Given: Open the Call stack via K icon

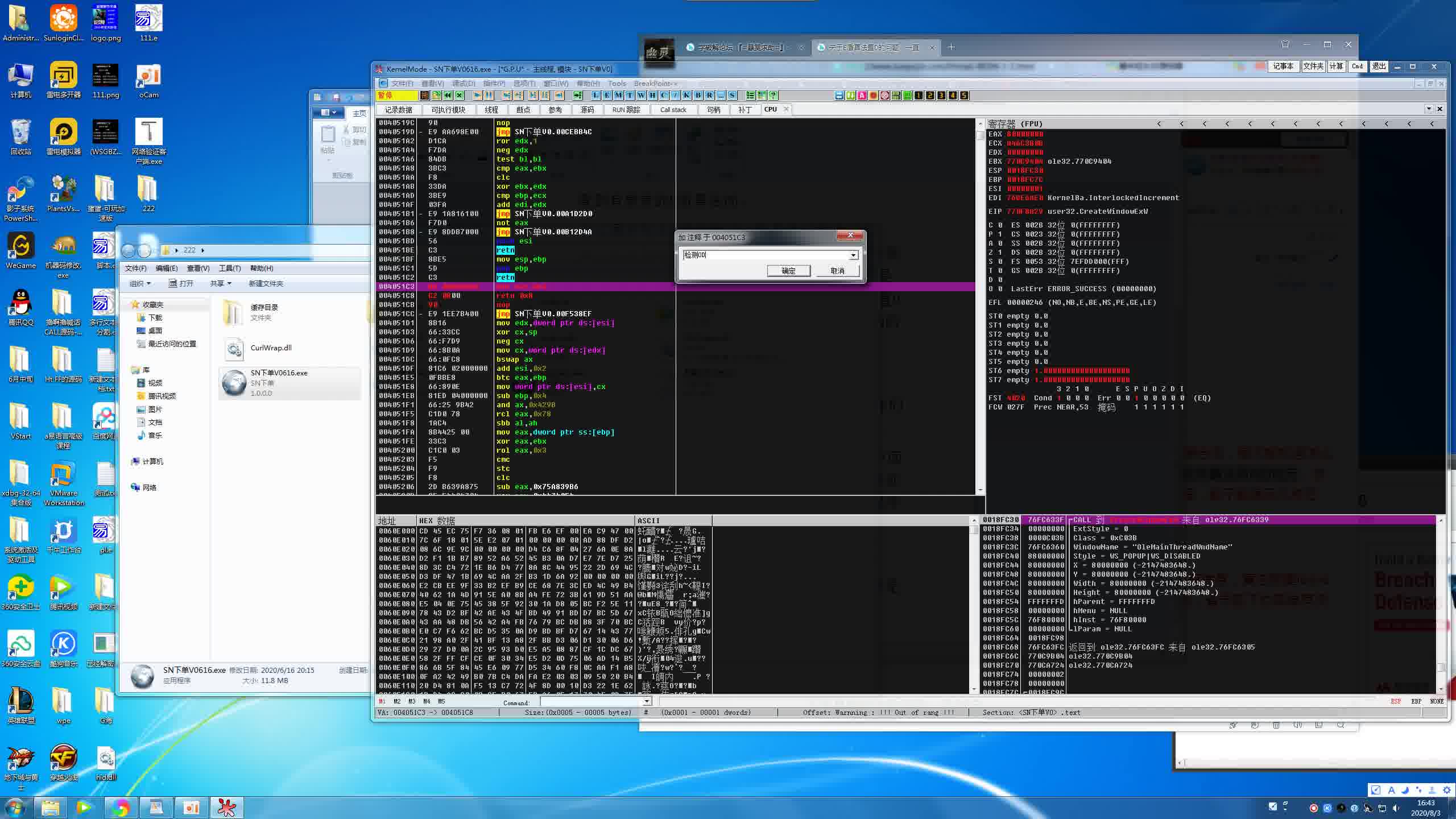Looking at the screenshot, I should (x=686, y=96).
